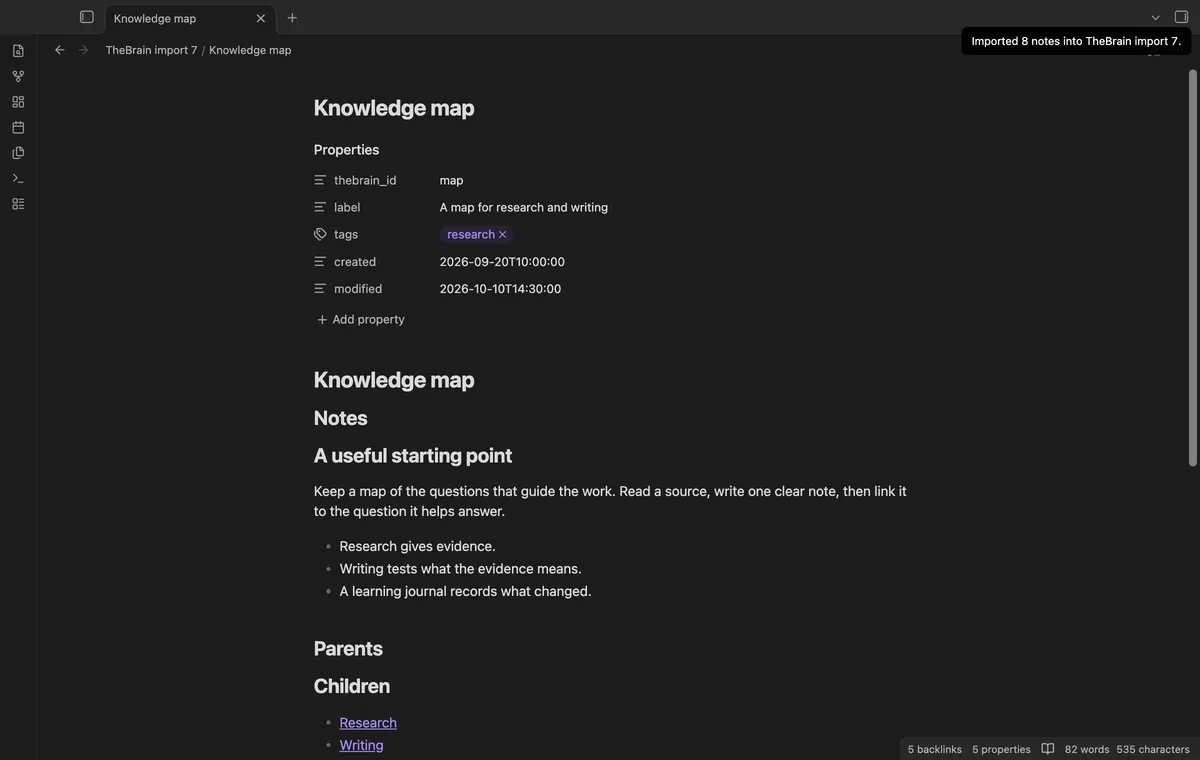Dismiss the 'Imported 8 notes' notification
The height and width of the screenshot is (760, 1200).
coord(1076,41)
